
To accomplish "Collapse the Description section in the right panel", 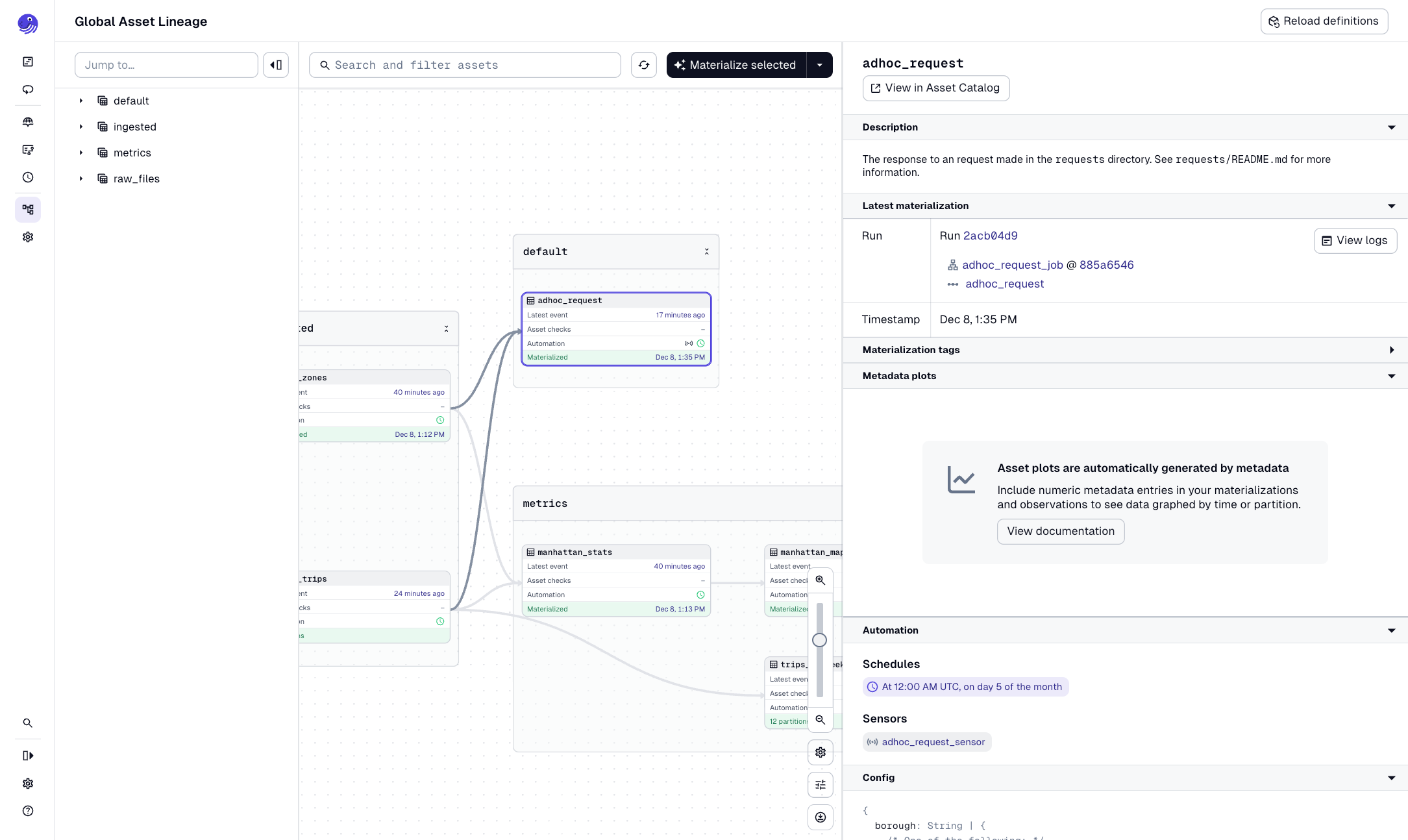I will [x=1392, y=127].
